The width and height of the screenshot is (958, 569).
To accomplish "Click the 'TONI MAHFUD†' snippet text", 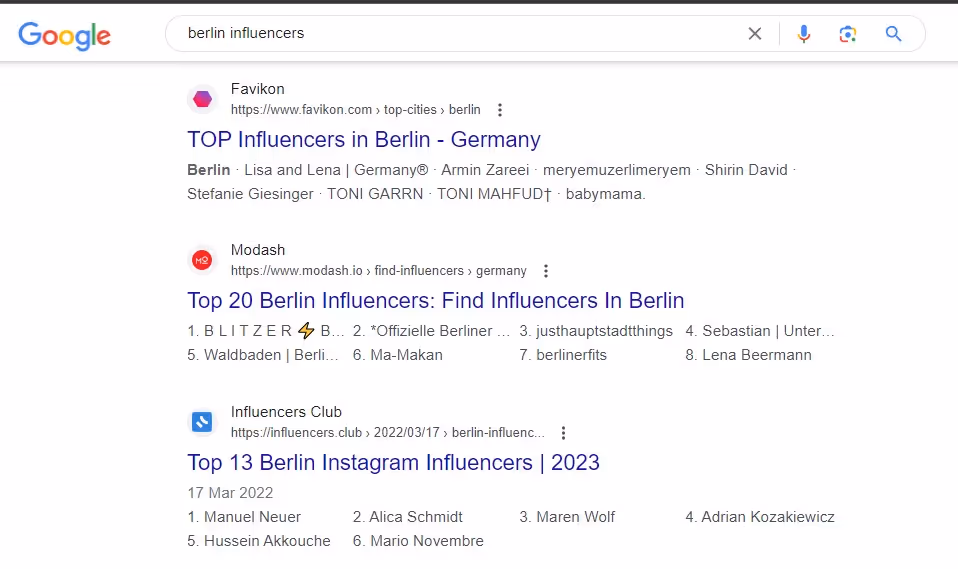I will click(x=494, y=194).
